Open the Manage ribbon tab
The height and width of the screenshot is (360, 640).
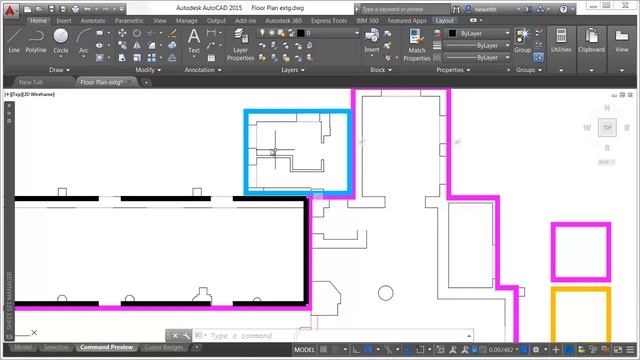tap(187, 20)
